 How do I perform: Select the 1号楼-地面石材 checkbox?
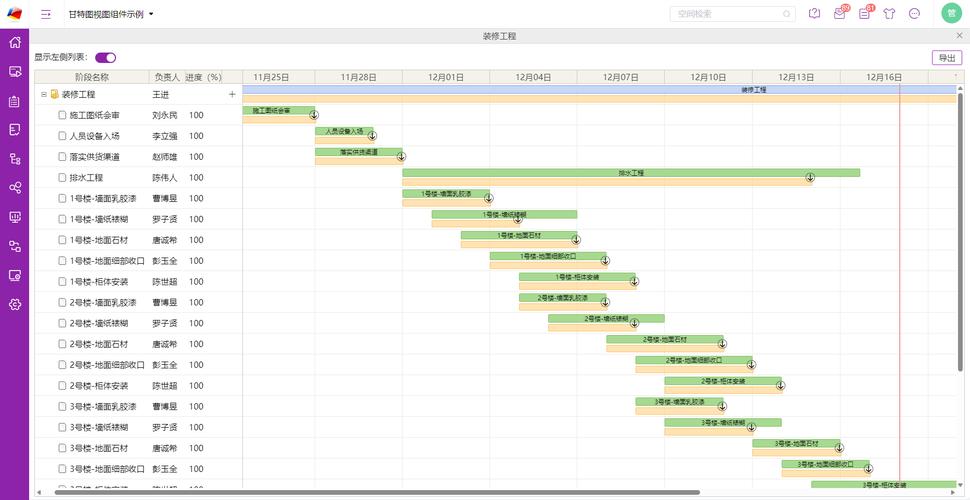click(x=62, y=240)
